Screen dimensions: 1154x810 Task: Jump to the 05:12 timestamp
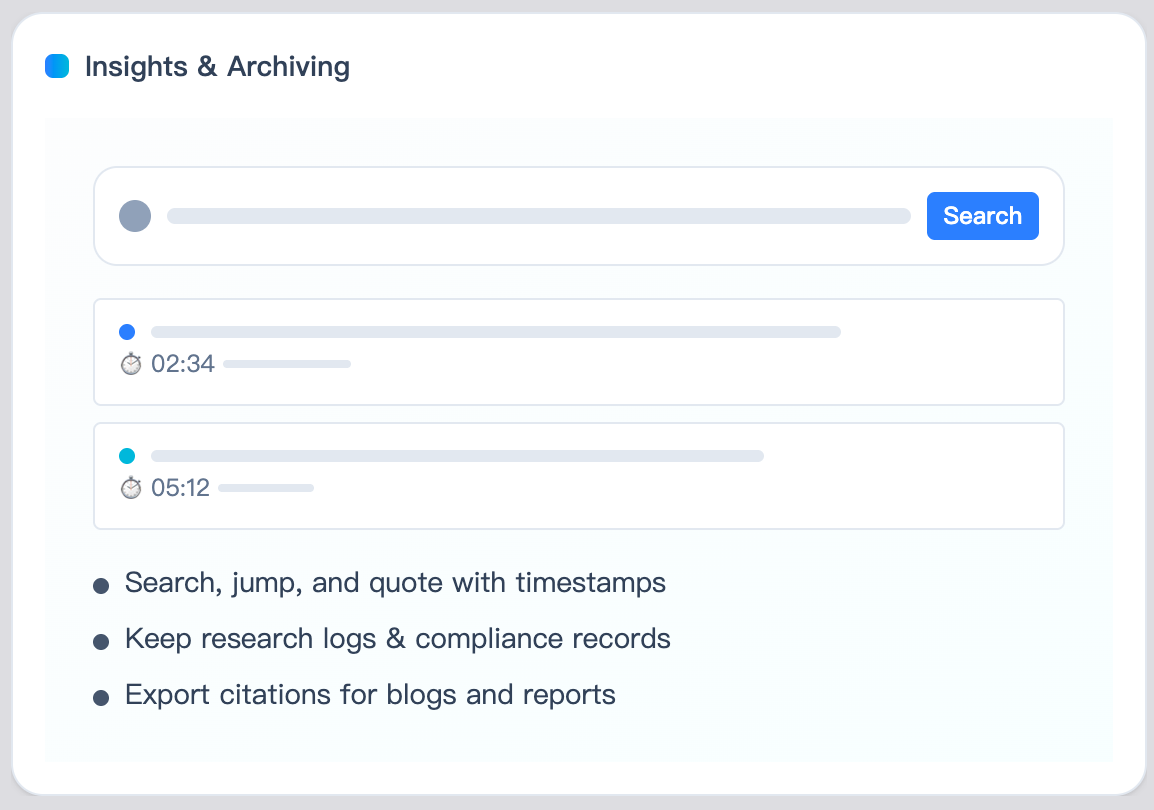pyautogui.click(x=180, y=488)
